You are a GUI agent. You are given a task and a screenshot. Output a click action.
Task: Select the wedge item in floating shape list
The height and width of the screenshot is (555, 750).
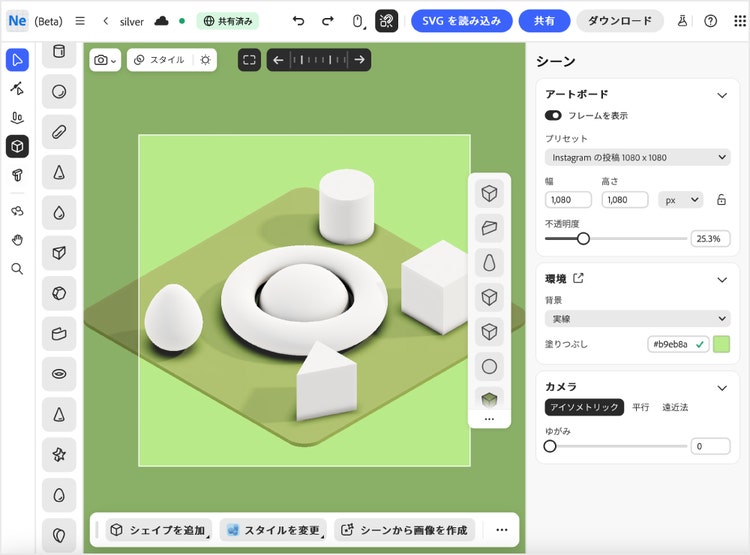(x=489, y=228)
